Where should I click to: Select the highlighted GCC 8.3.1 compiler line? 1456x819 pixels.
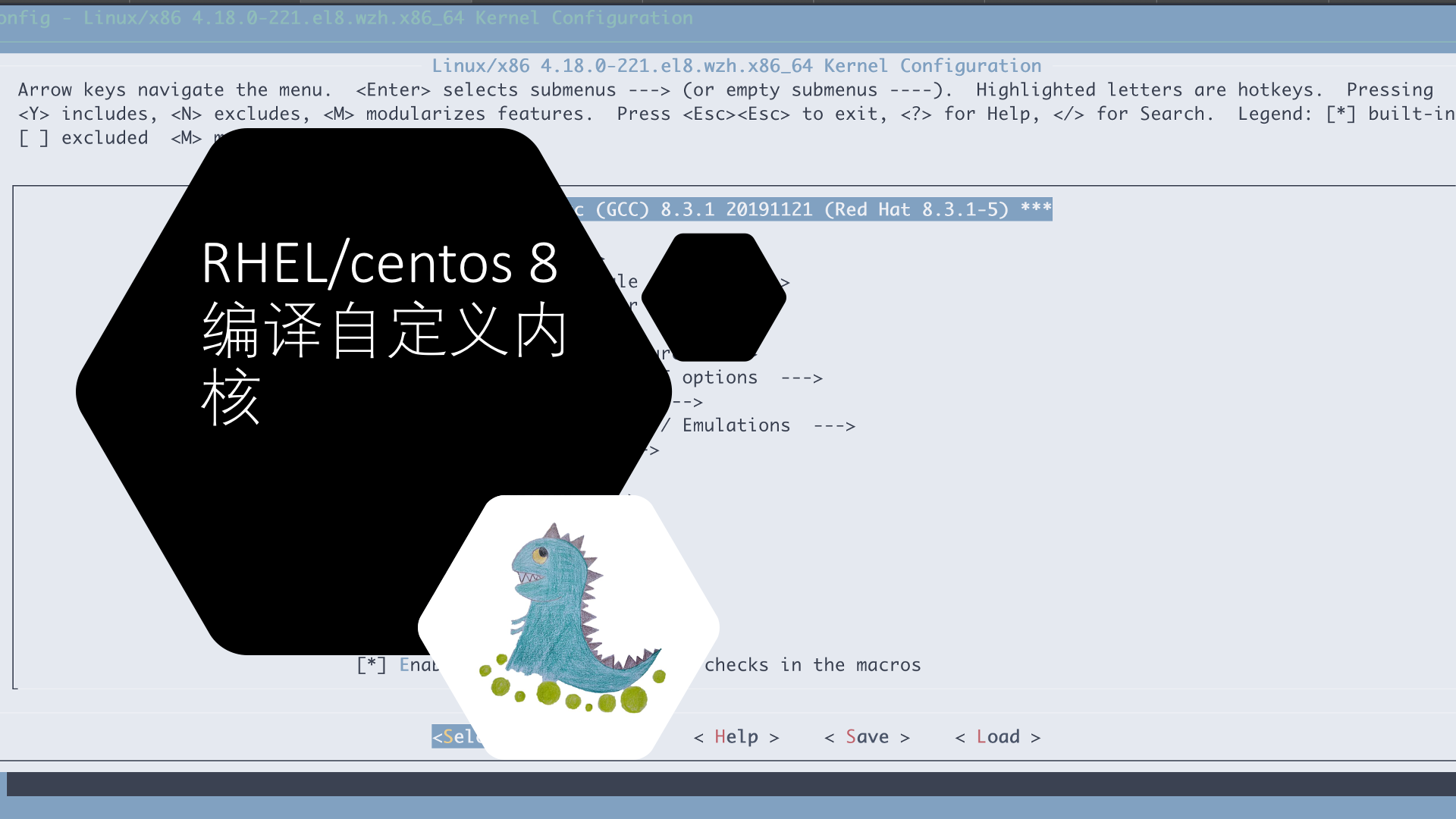[811, 210]
